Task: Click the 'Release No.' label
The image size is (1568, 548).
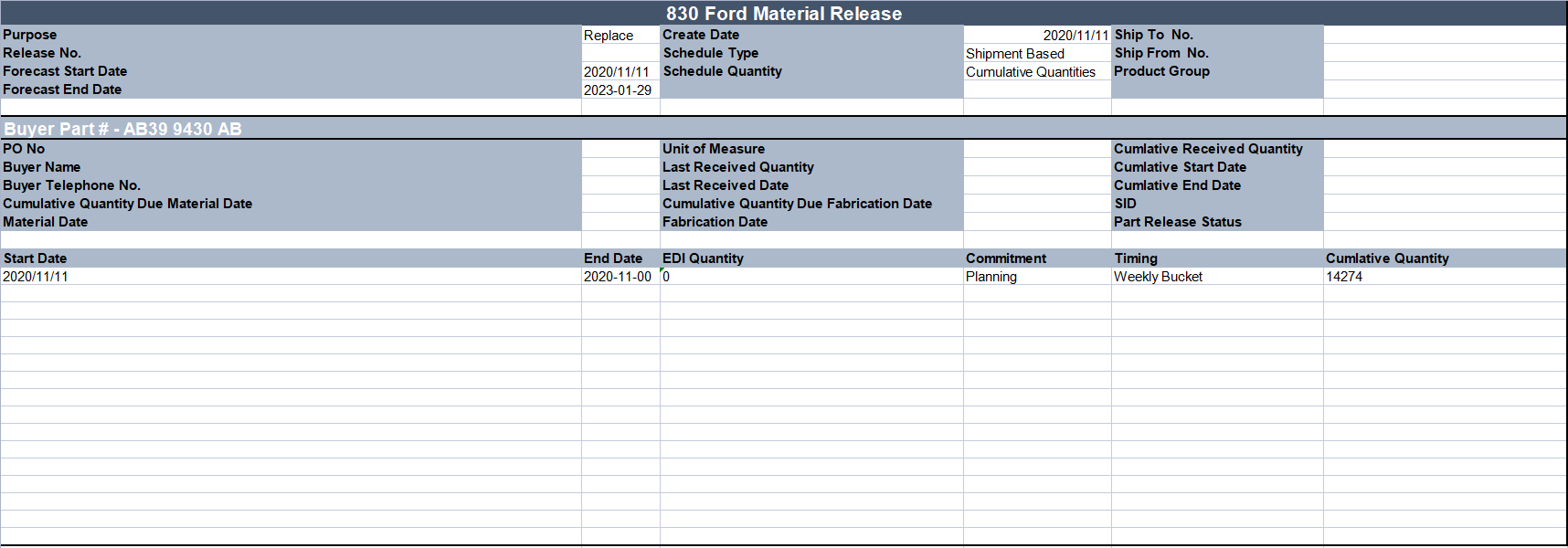Action: coord(291,53)
